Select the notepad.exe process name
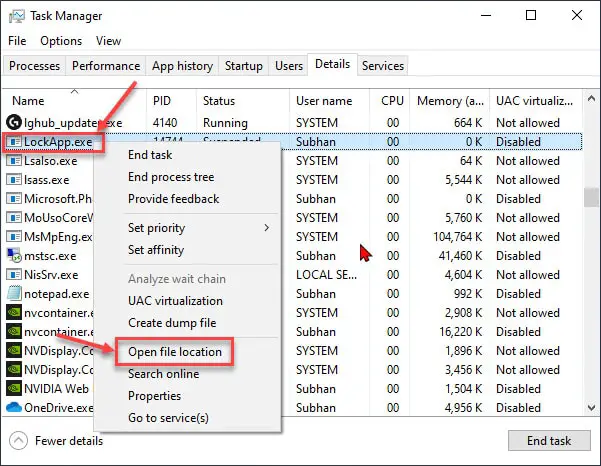601x466 pixels. [57, 294]
